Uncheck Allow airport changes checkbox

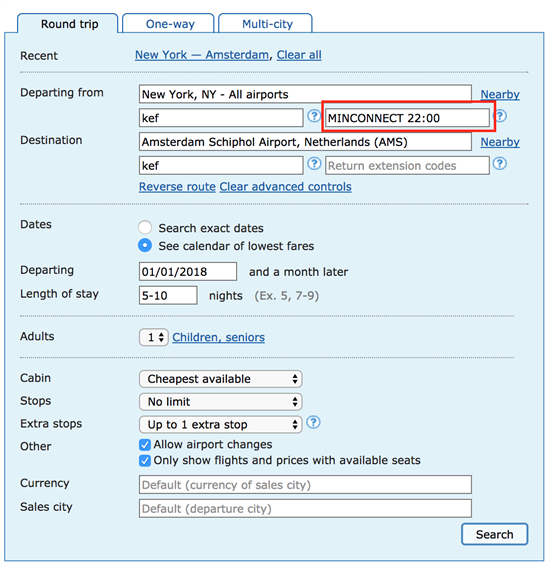pyautogui.click(x=145, y=445)
